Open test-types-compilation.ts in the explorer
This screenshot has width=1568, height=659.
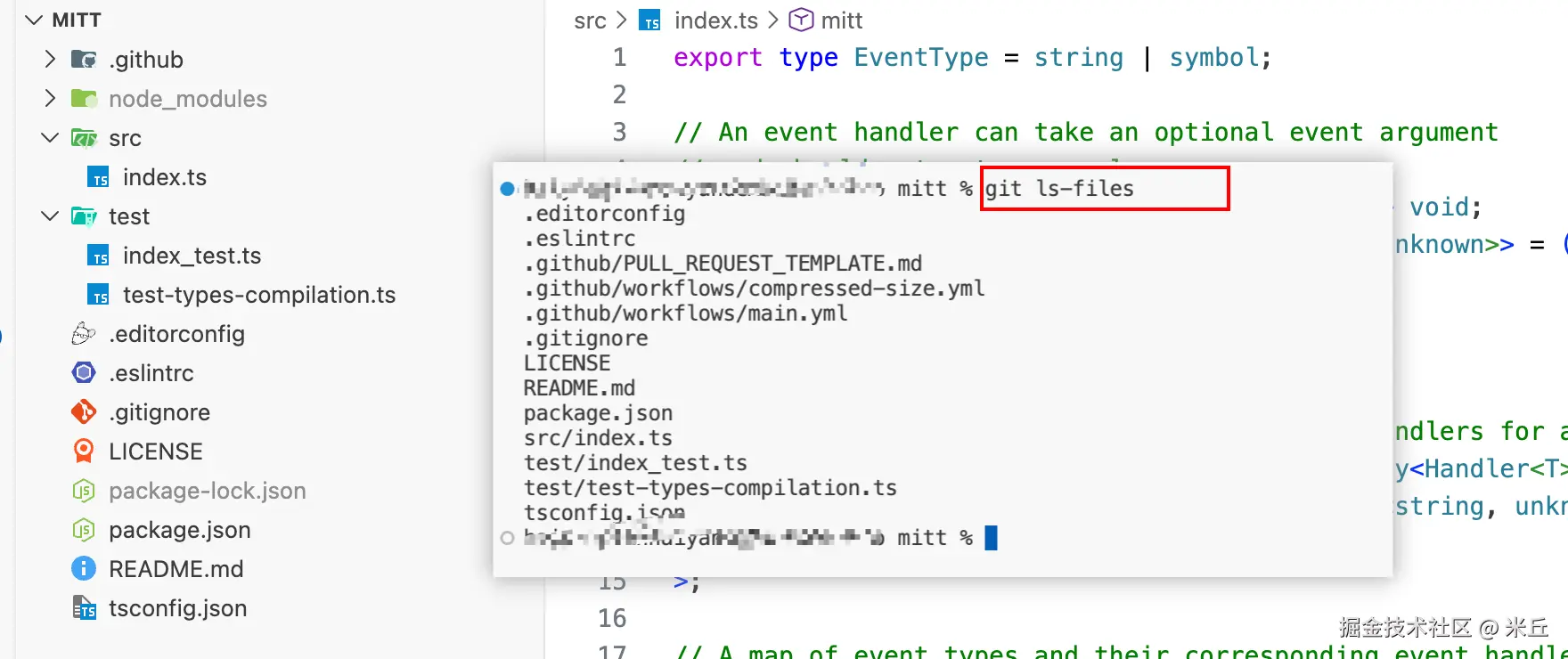(259, 295)
